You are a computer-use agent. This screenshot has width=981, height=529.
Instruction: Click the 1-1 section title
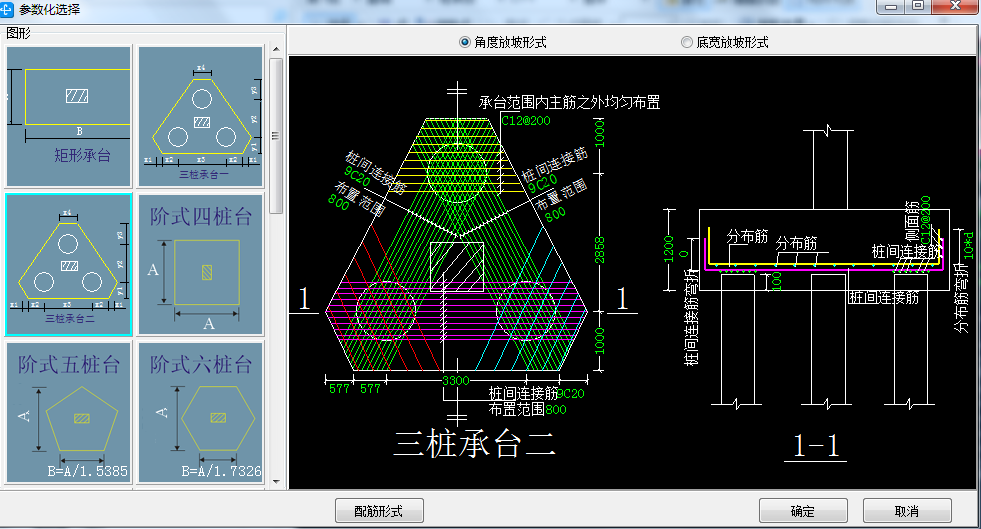pos(816,446)
